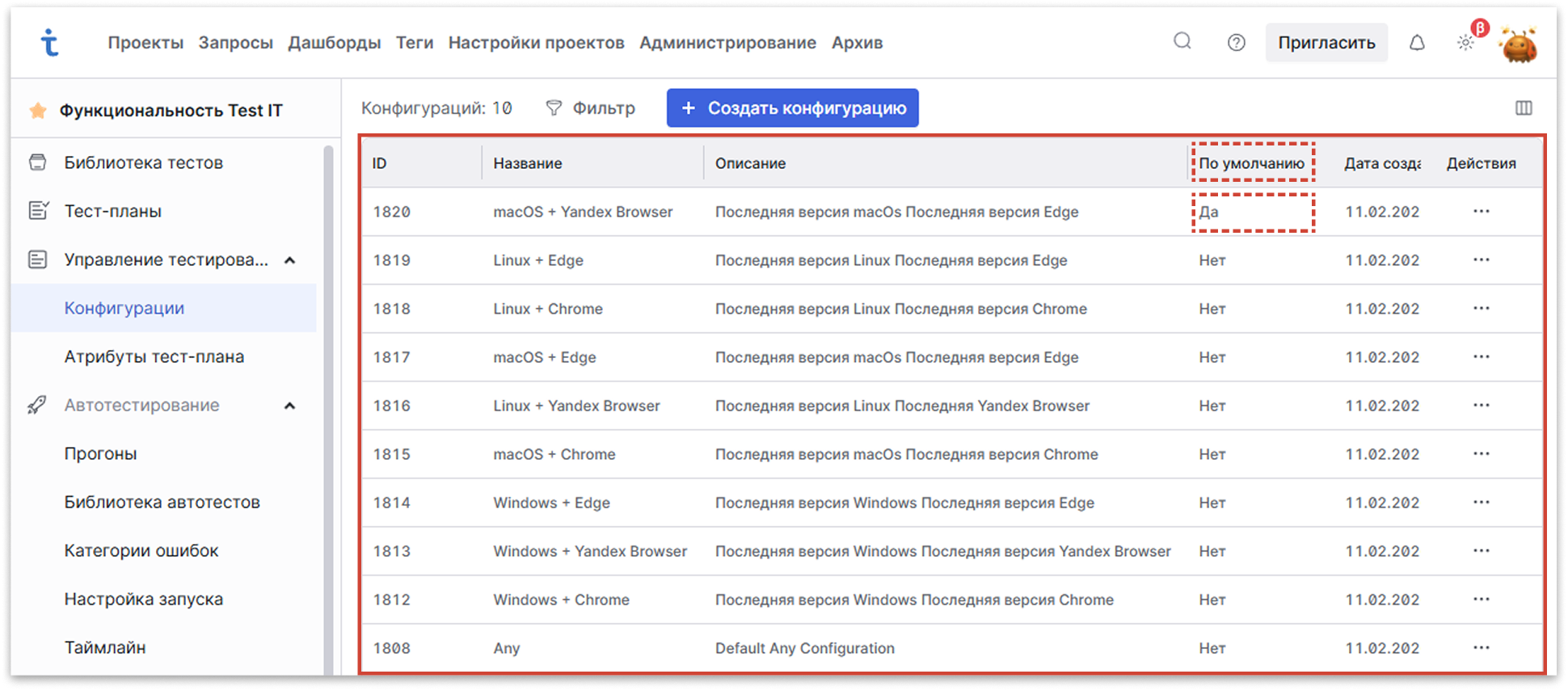Select the Linux + Edge name cell
1568x691 pixels.
click(538, 260)
